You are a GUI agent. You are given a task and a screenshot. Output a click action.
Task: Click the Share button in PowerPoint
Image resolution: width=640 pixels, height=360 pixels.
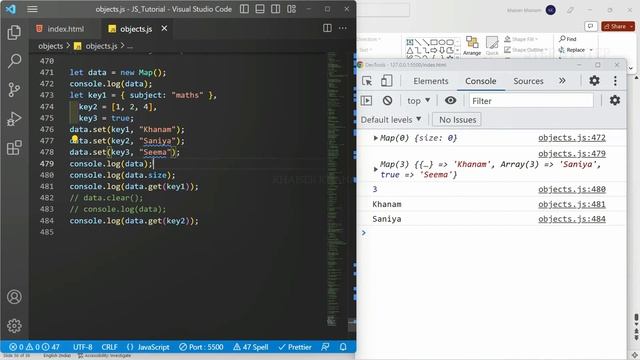pyautogui.click(x=618, y=26)
